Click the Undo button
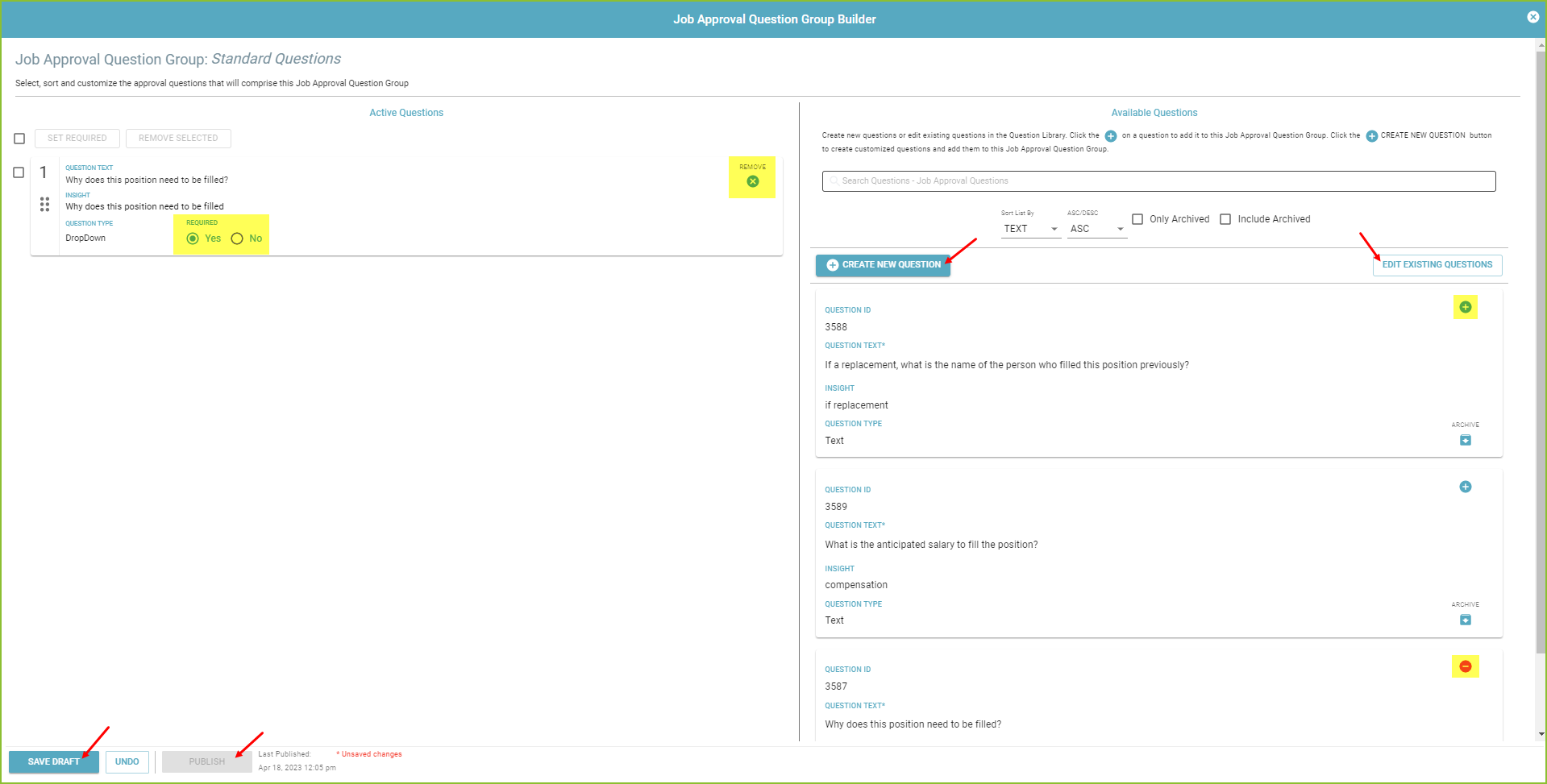 [127, 761]
